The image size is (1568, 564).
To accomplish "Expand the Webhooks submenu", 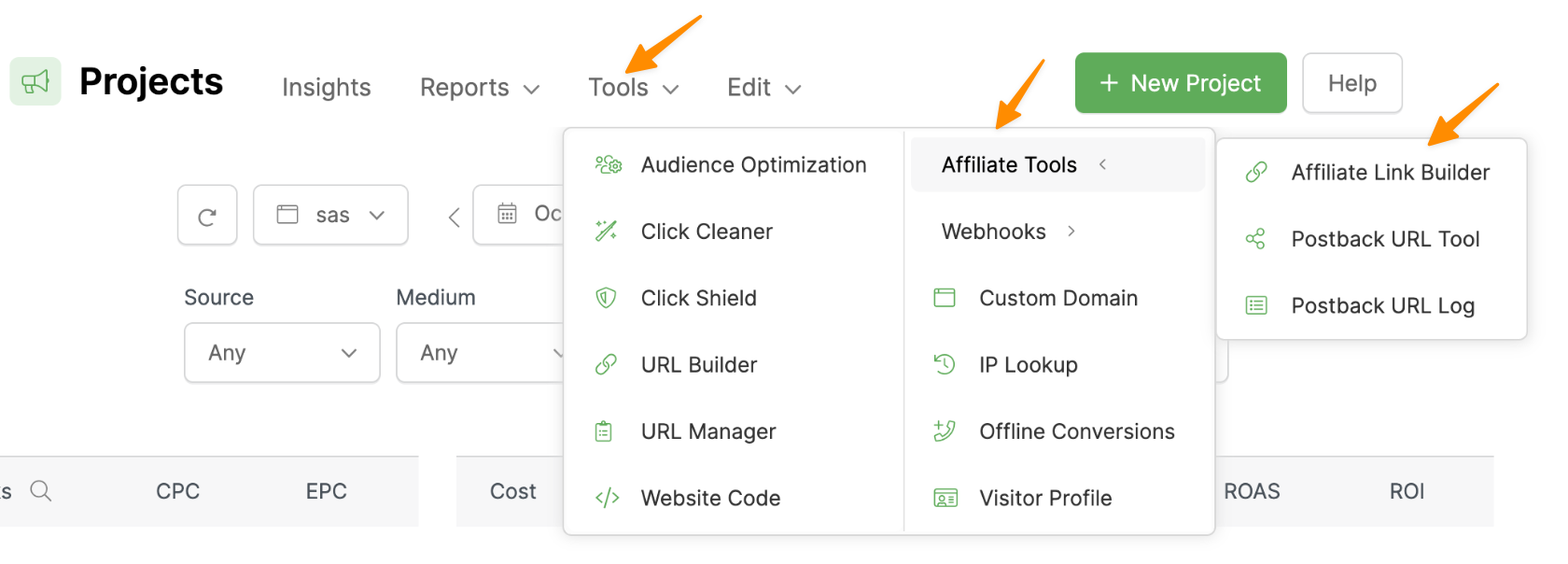I will [x=1008, y=232].
